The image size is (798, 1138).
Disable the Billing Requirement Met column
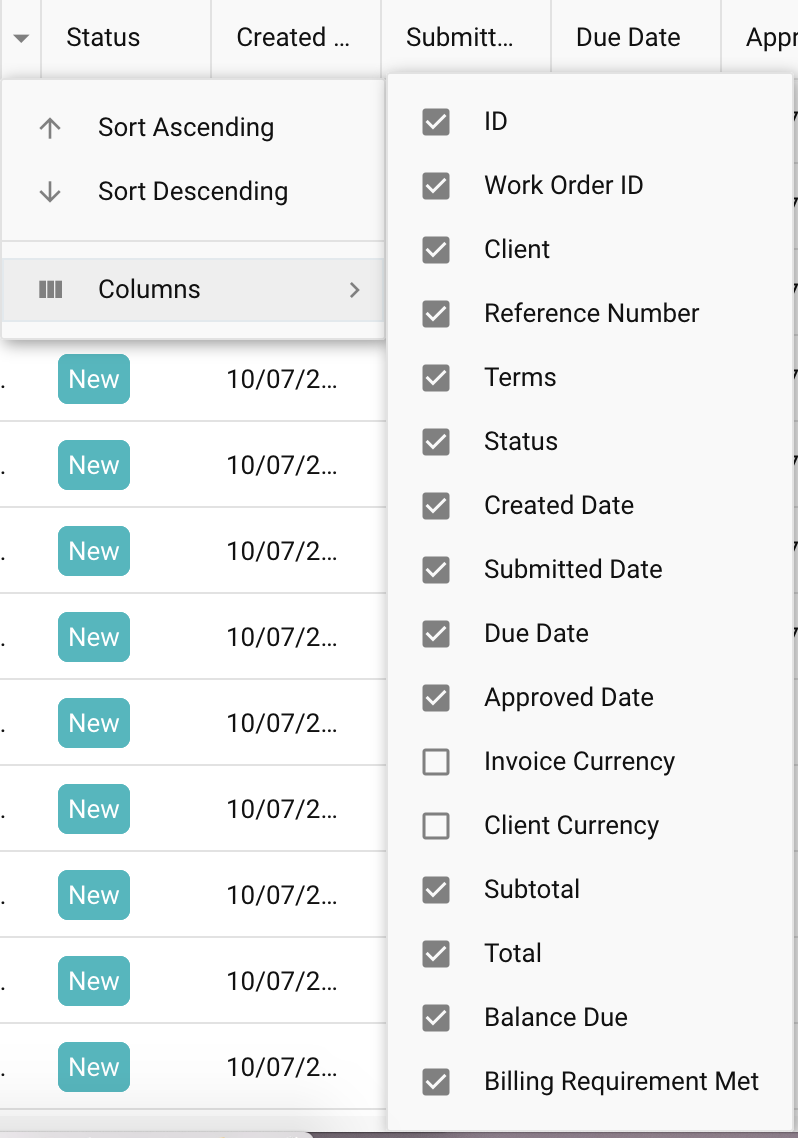(435, 1081)
